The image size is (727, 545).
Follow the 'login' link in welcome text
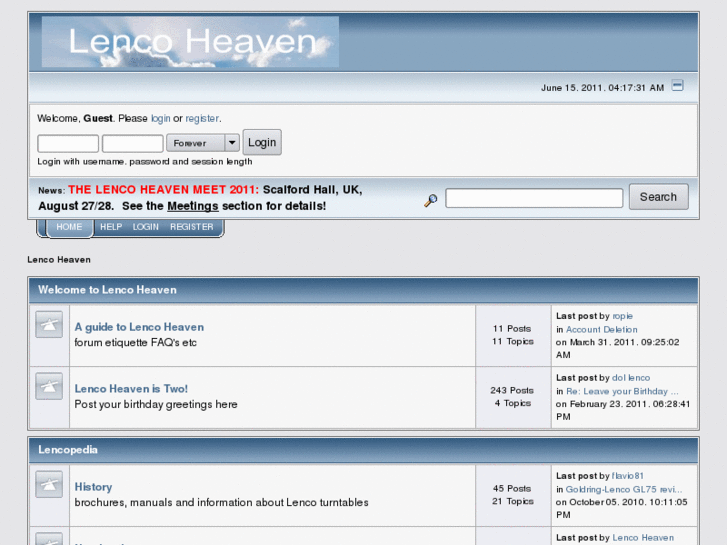click(x=160, y=119)
